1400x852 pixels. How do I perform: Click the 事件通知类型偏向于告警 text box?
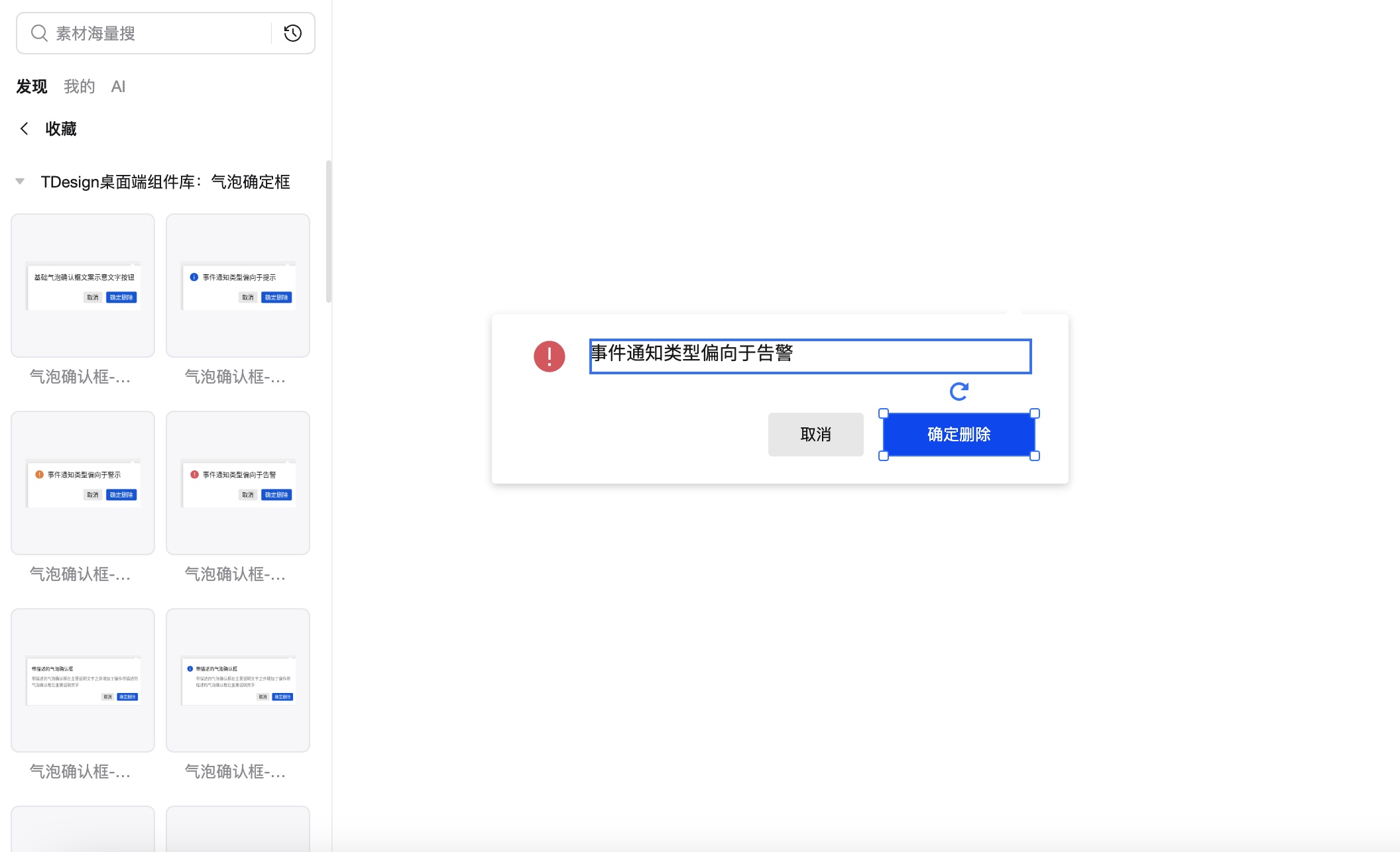pyautogui.click(x=811, y=356)
